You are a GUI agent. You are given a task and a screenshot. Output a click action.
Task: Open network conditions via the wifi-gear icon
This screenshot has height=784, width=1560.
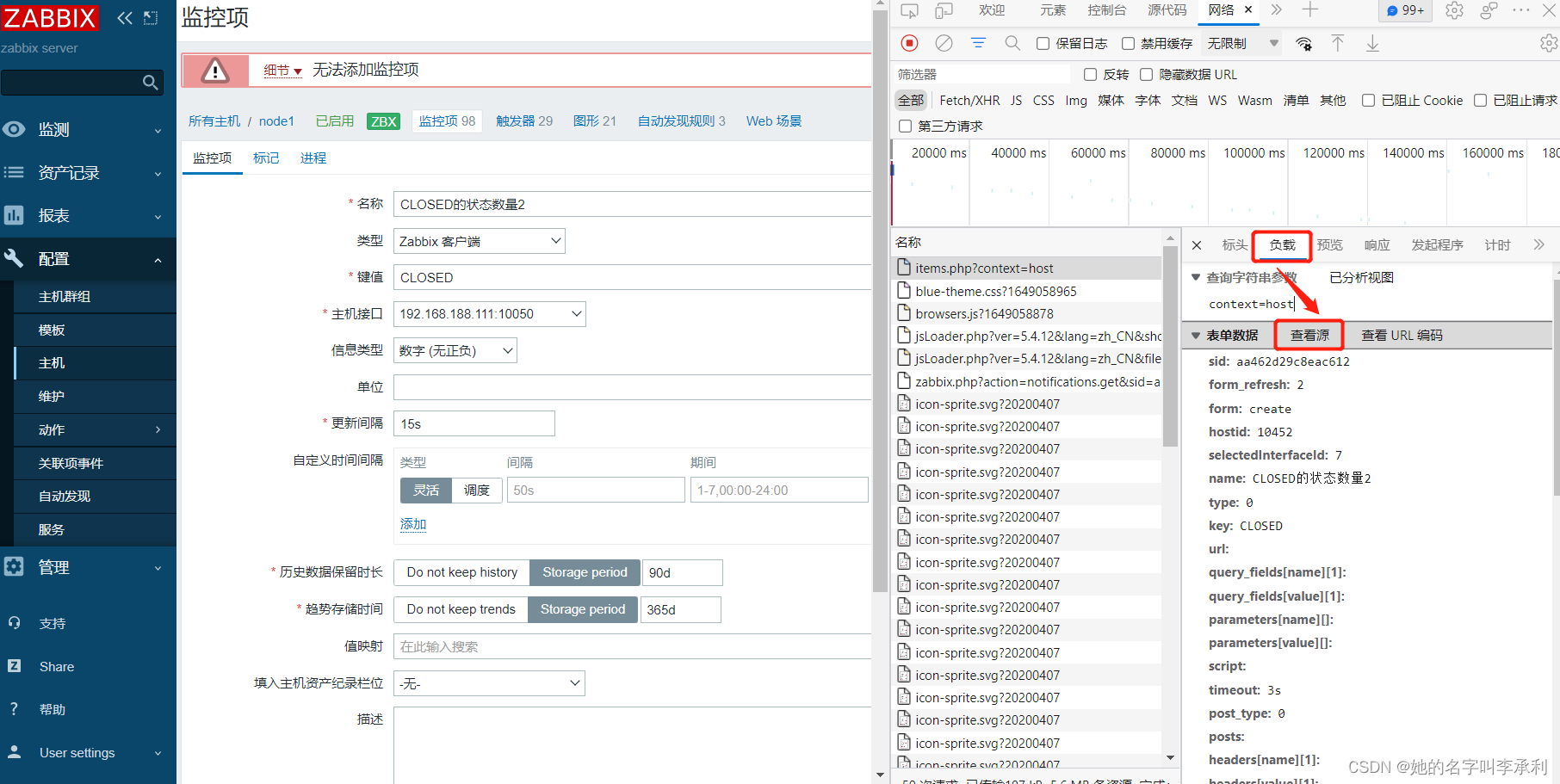click(1303, 43)
